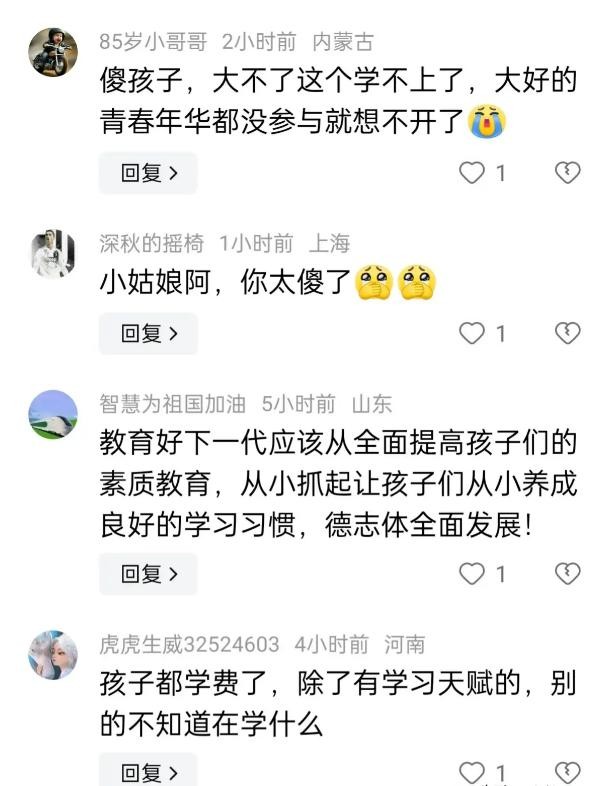This screenshot has width=596, height=786.
Task: Open 深秋的摇椅's profile avatar
Action: (x=53, y=253)
